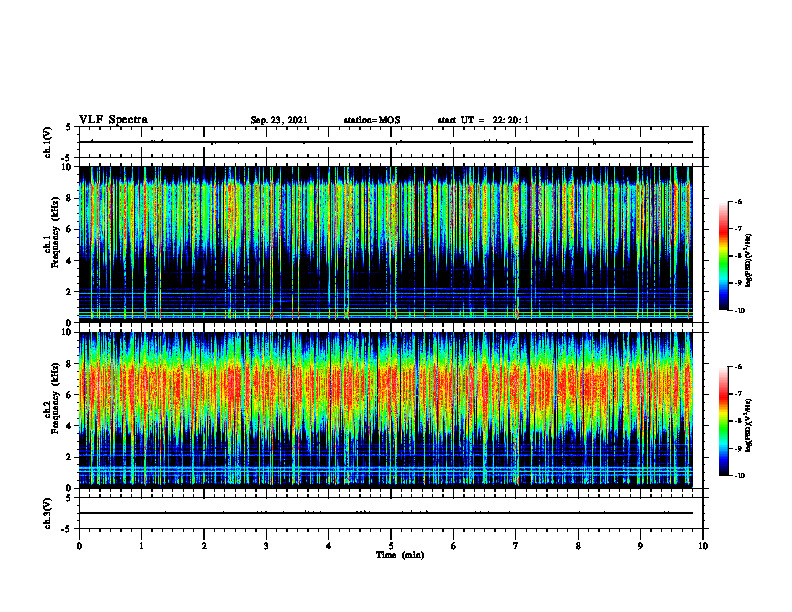Screen dimensions: 792x612
Task: Click time axis tick label "7"
Action: tap(516, 546)
